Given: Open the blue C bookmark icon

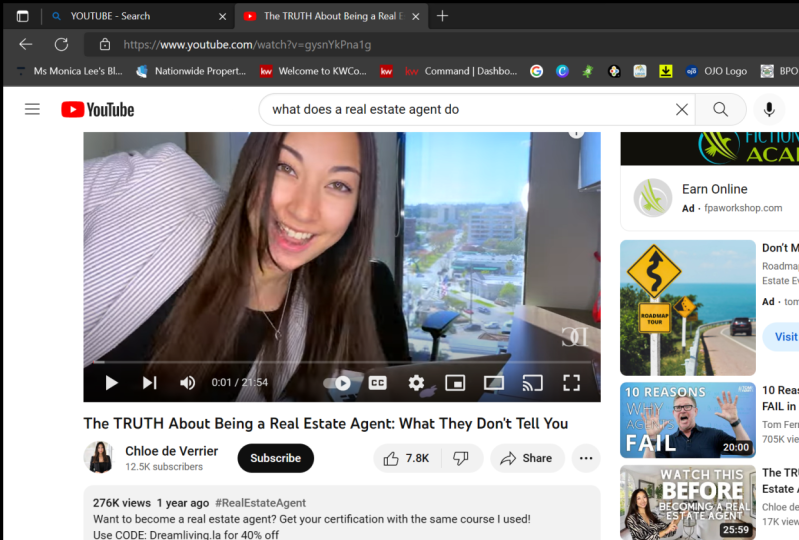Looking at the screenshot, I should pyautogui.click(x=562, y=71).
